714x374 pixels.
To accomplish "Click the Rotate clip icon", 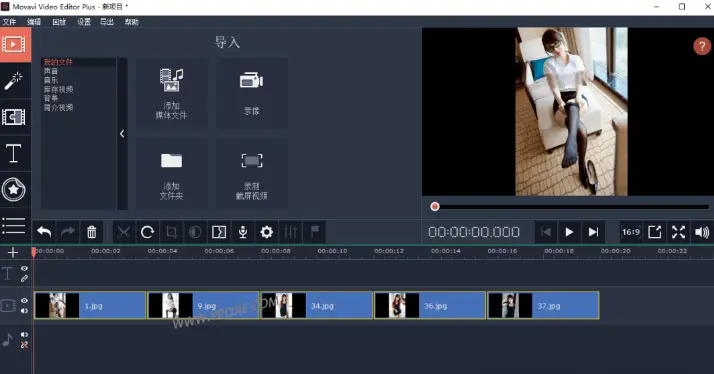I will 147,232.
